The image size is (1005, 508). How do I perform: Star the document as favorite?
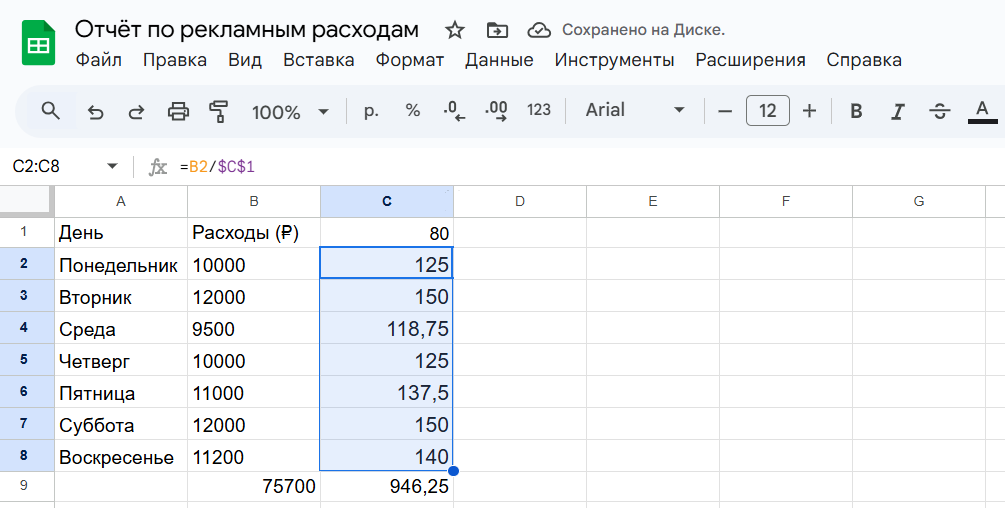(x=455, y=29)
